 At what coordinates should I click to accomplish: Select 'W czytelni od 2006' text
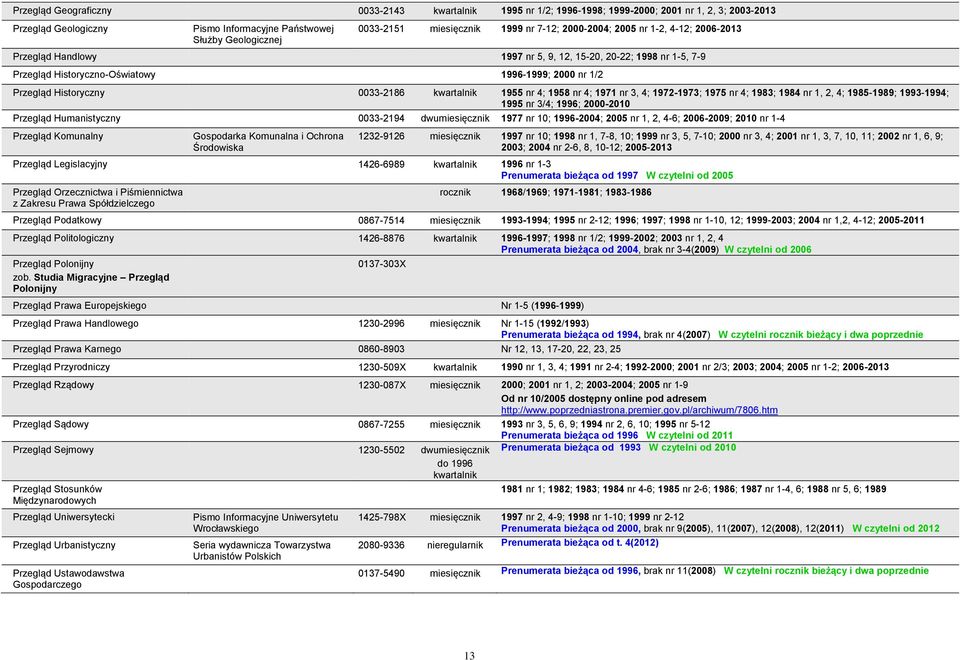[x=768, y=250]
